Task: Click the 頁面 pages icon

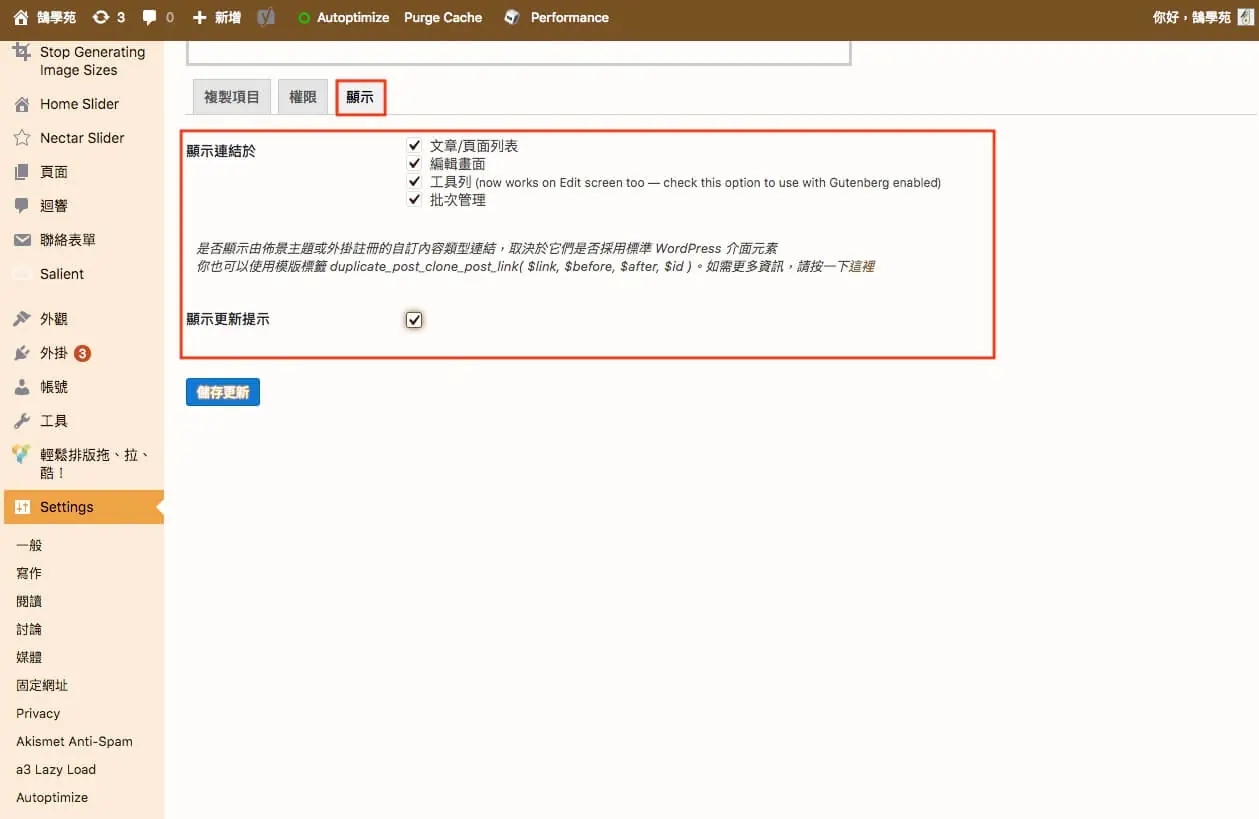Action: coord(22,172)
